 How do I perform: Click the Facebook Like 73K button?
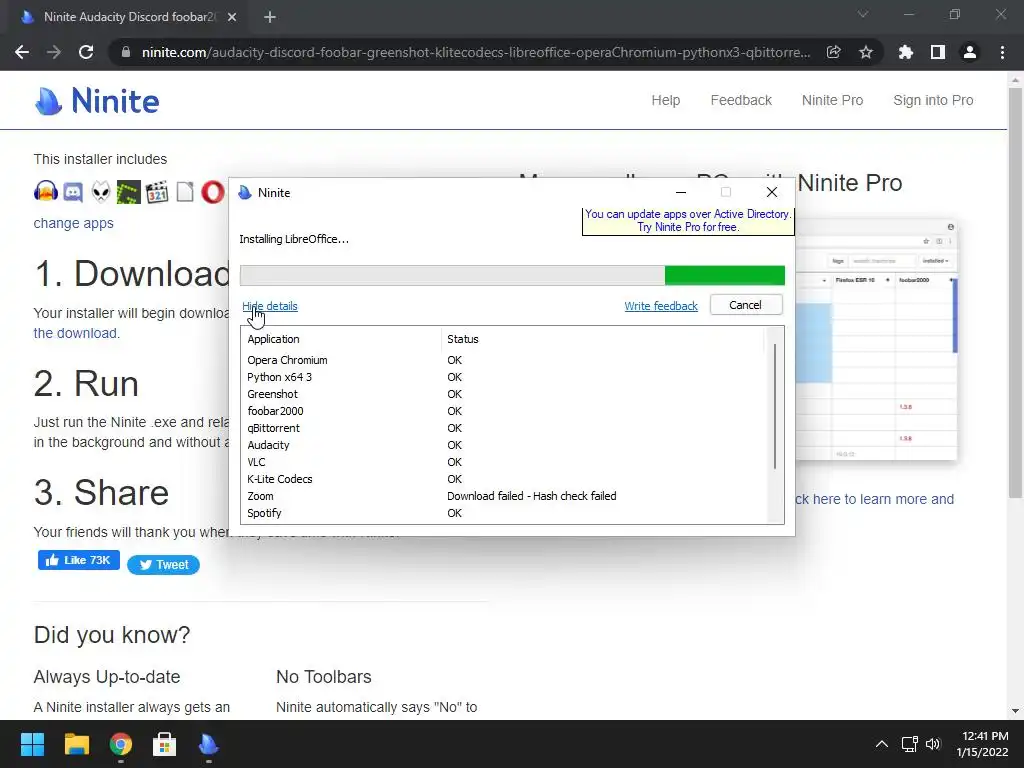[78, 560]
